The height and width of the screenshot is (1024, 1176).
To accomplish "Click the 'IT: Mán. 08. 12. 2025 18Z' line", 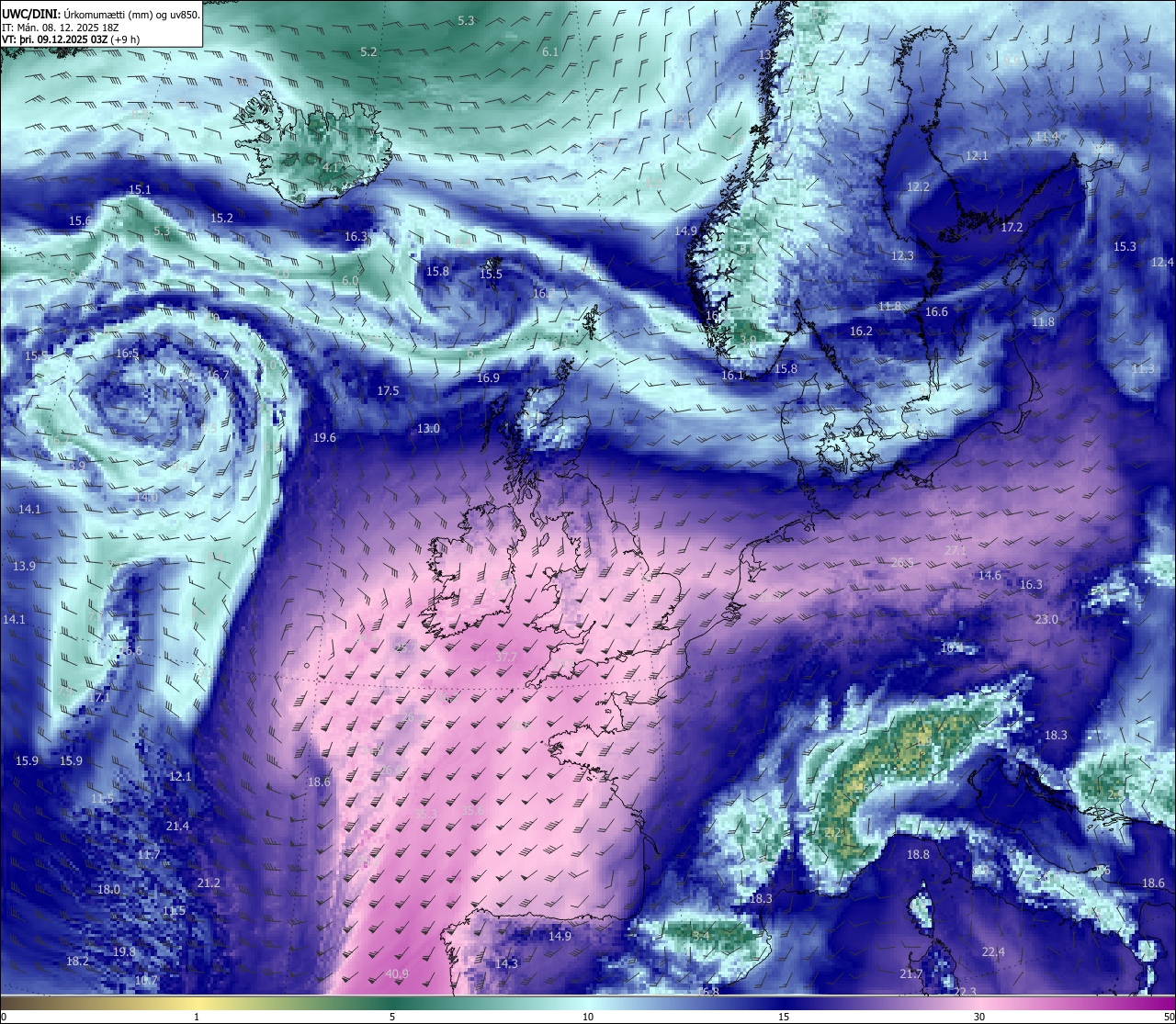I will tap(60, 27).
